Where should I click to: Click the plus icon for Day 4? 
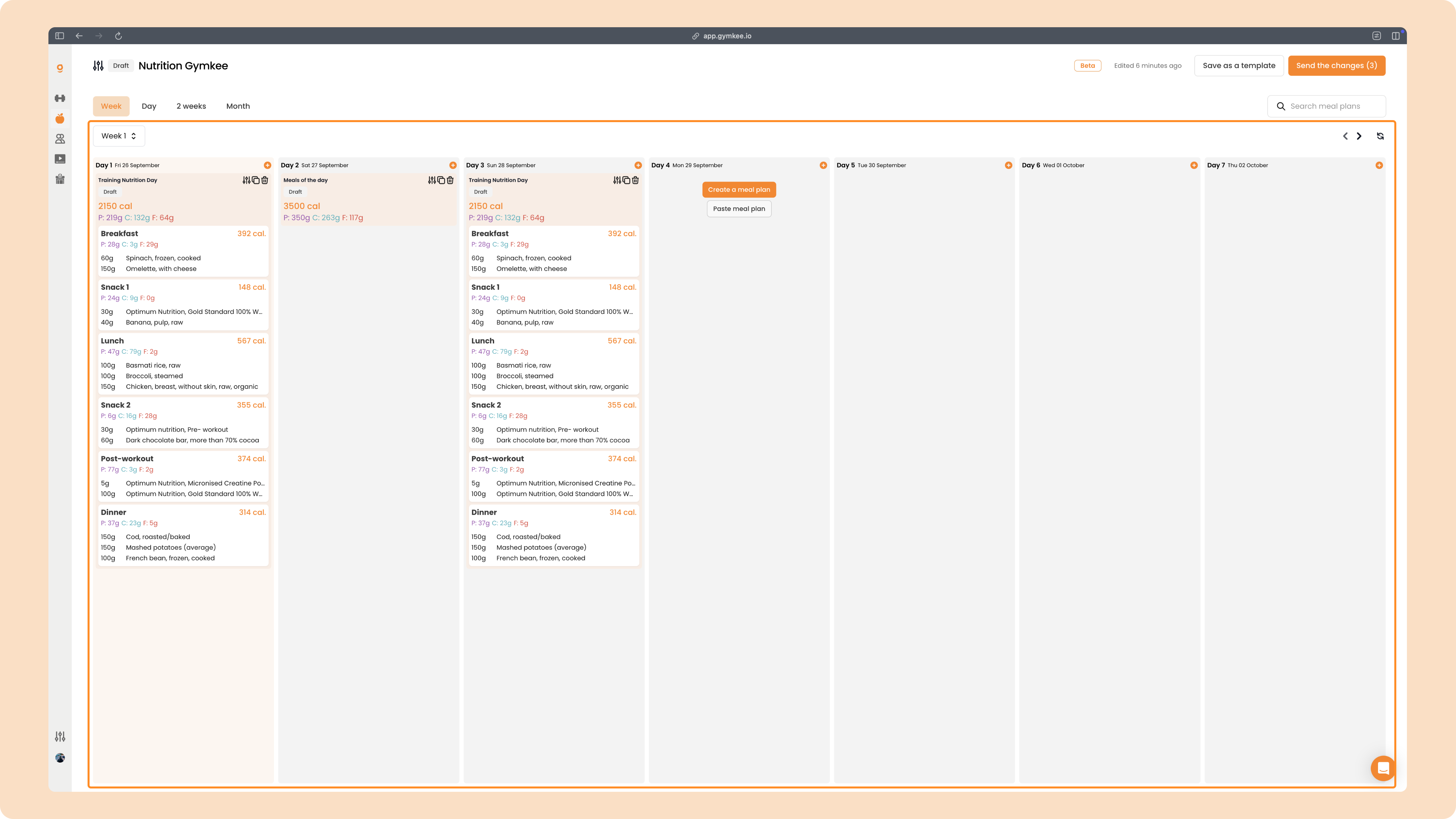824,165
